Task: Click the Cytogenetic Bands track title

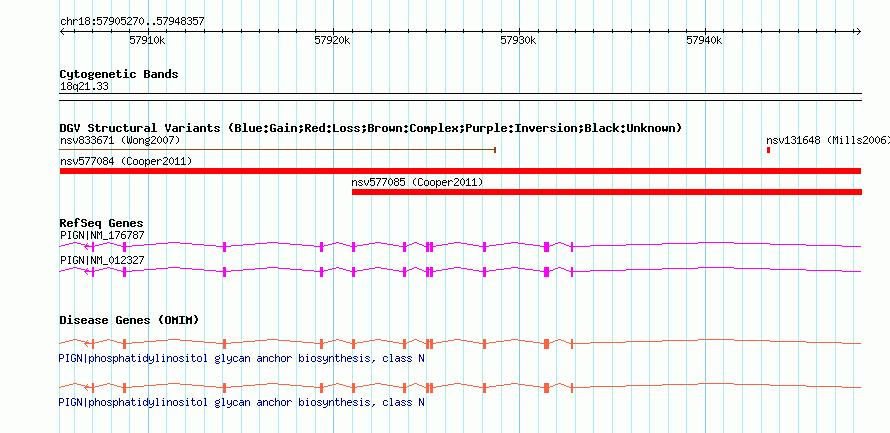Action: (x=119, y=74)
